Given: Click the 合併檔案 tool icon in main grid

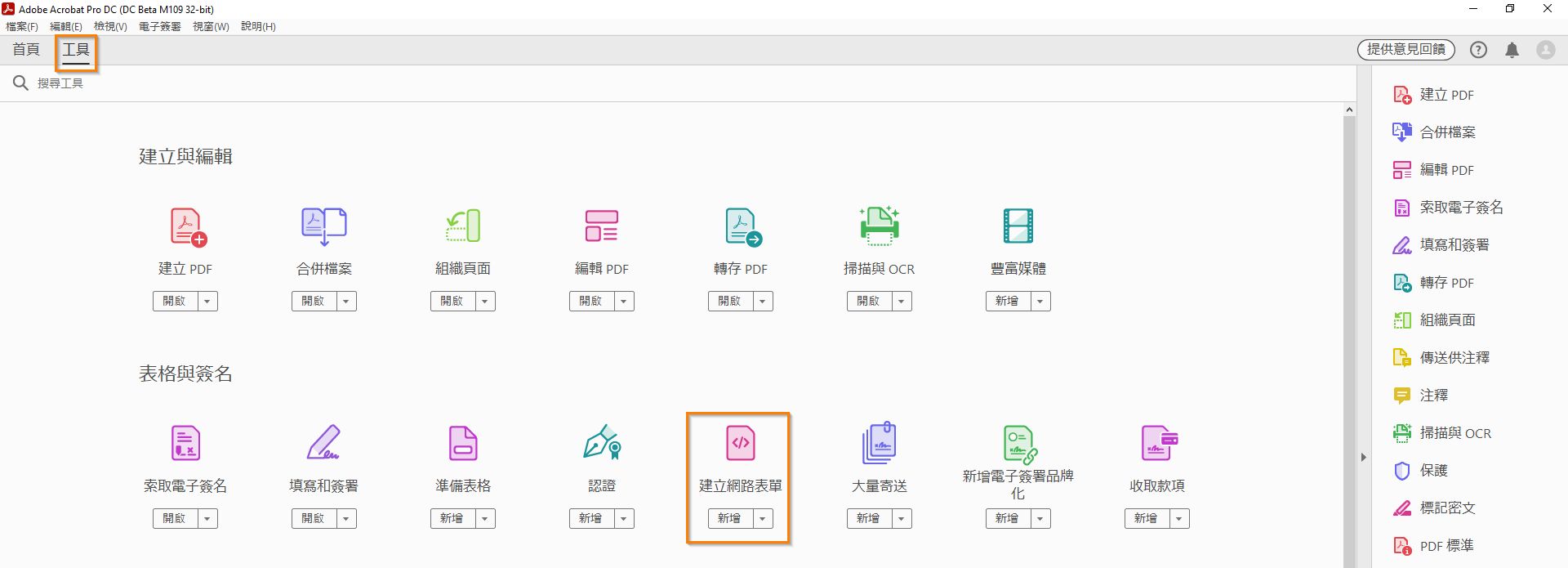Looking at the screenshot, I should point(324,226).
